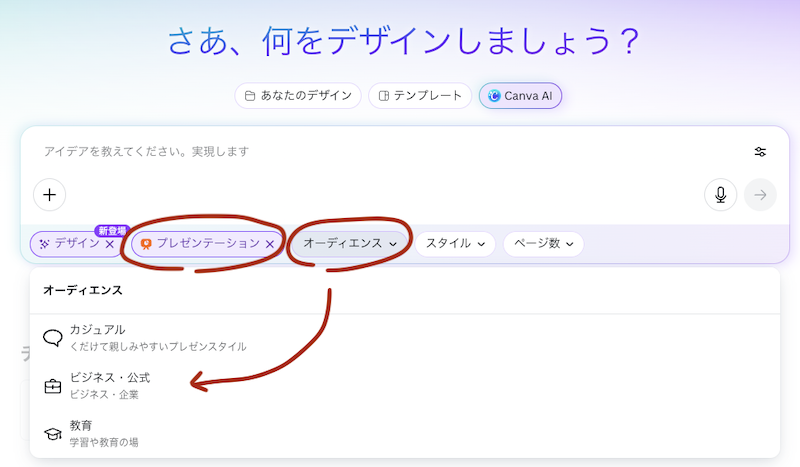Image resolution: width=800 pixels, height=467 pixels.
Task: Click the briefcase icon for ビジネス・公式
Action: coord(53,386)
